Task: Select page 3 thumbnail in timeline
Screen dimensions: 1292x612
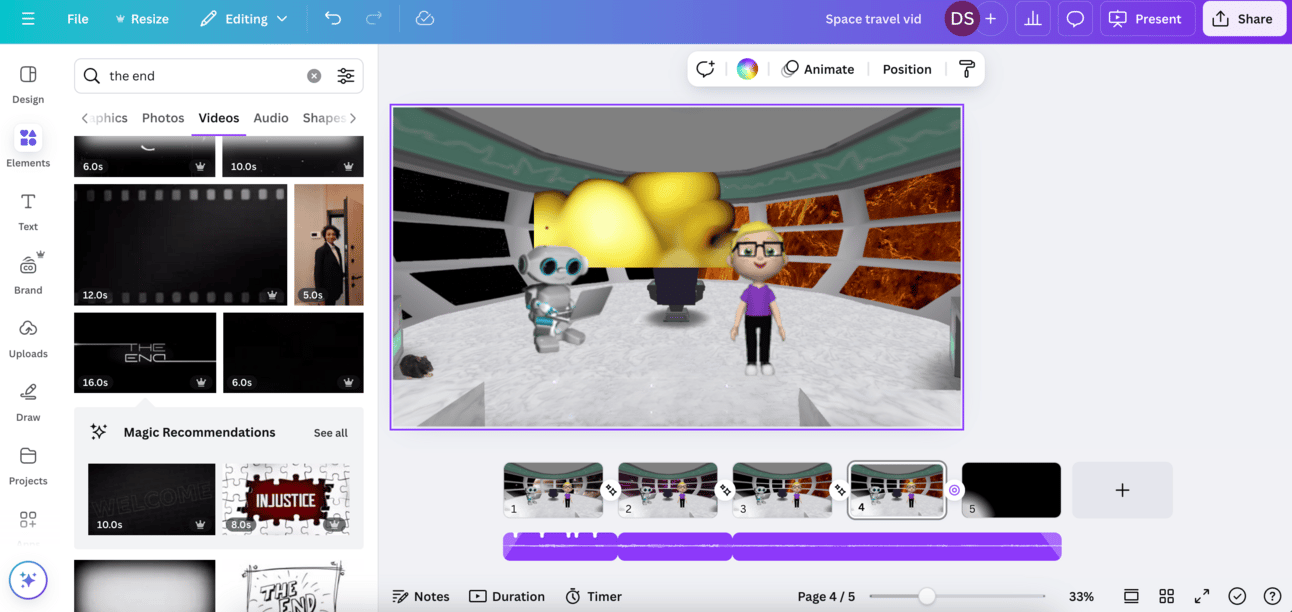Action: 782,490
